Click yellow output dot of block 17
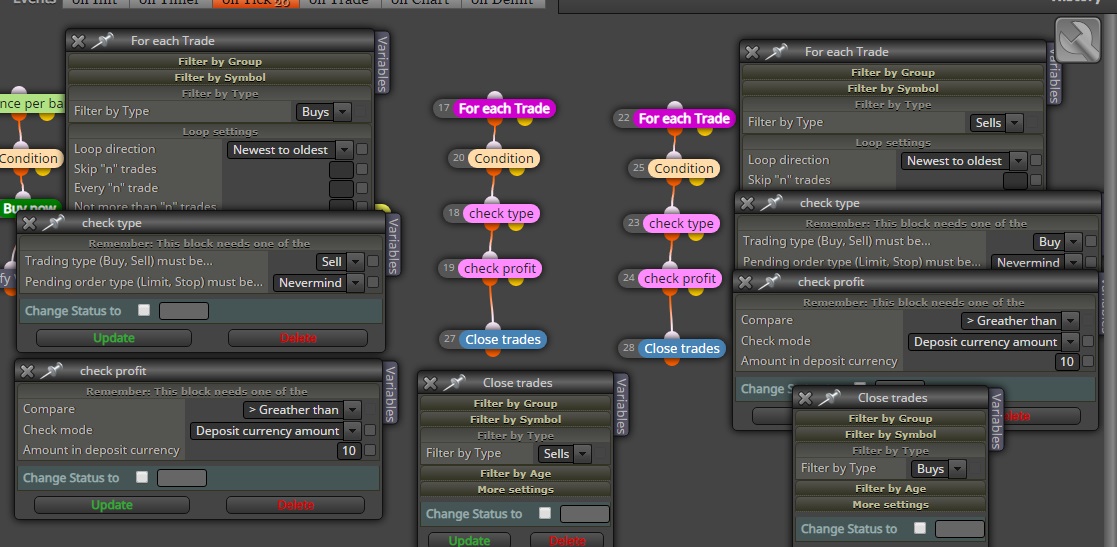Viewport: 1117px width, 547px height. click(x=525, y=121)
